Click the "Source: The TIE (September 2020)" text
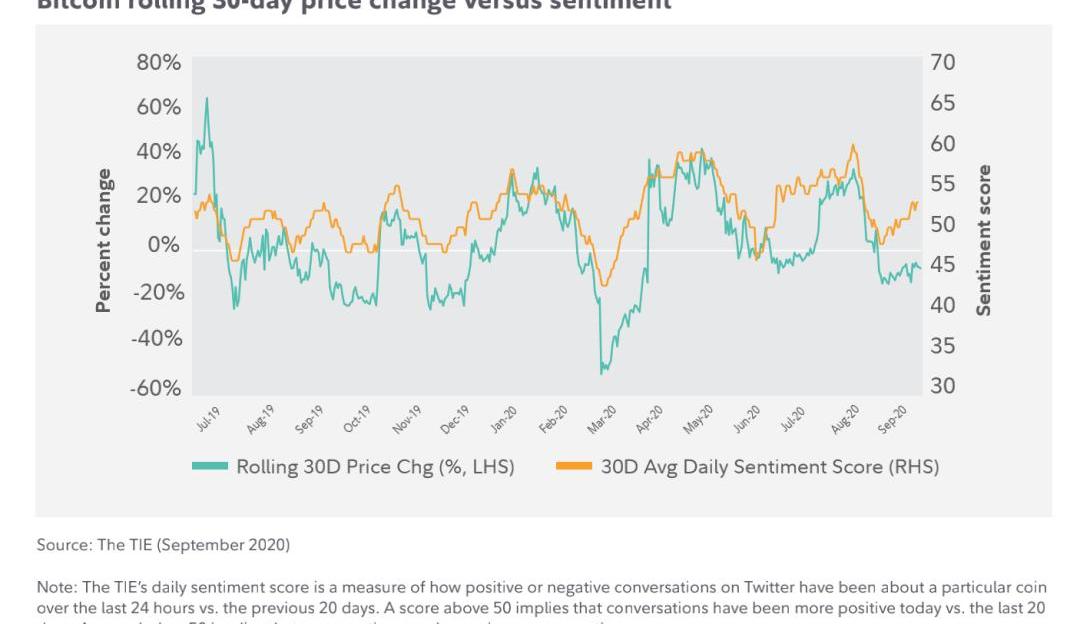The height and width of the screenshot is (624, 1080). point(163,545)
